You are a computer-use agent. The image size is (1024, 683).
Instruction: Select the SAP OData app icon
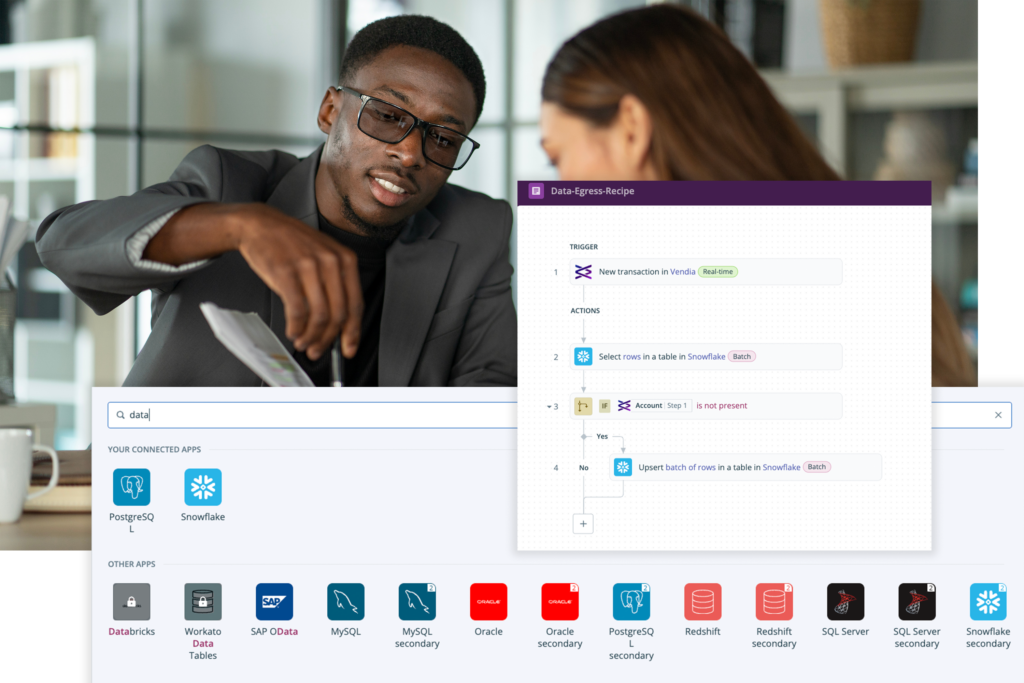[274, 601]
